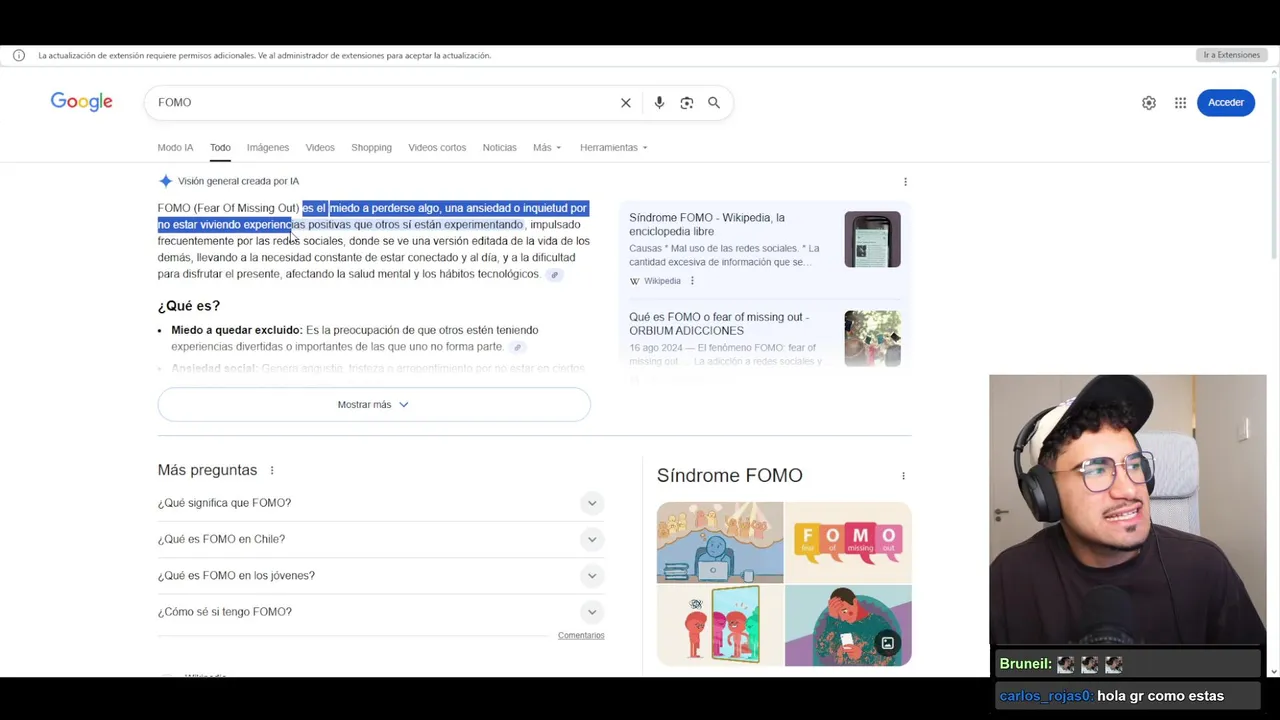Open search by image camera icon
The image size is (1280, 720).
click(687, 102)
